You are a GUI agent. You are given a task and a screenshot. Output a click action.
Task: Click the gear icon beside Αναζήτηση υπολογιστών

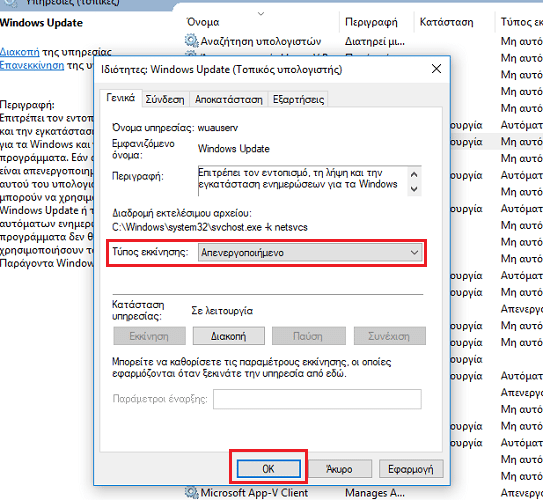click(x=192, y=41)
